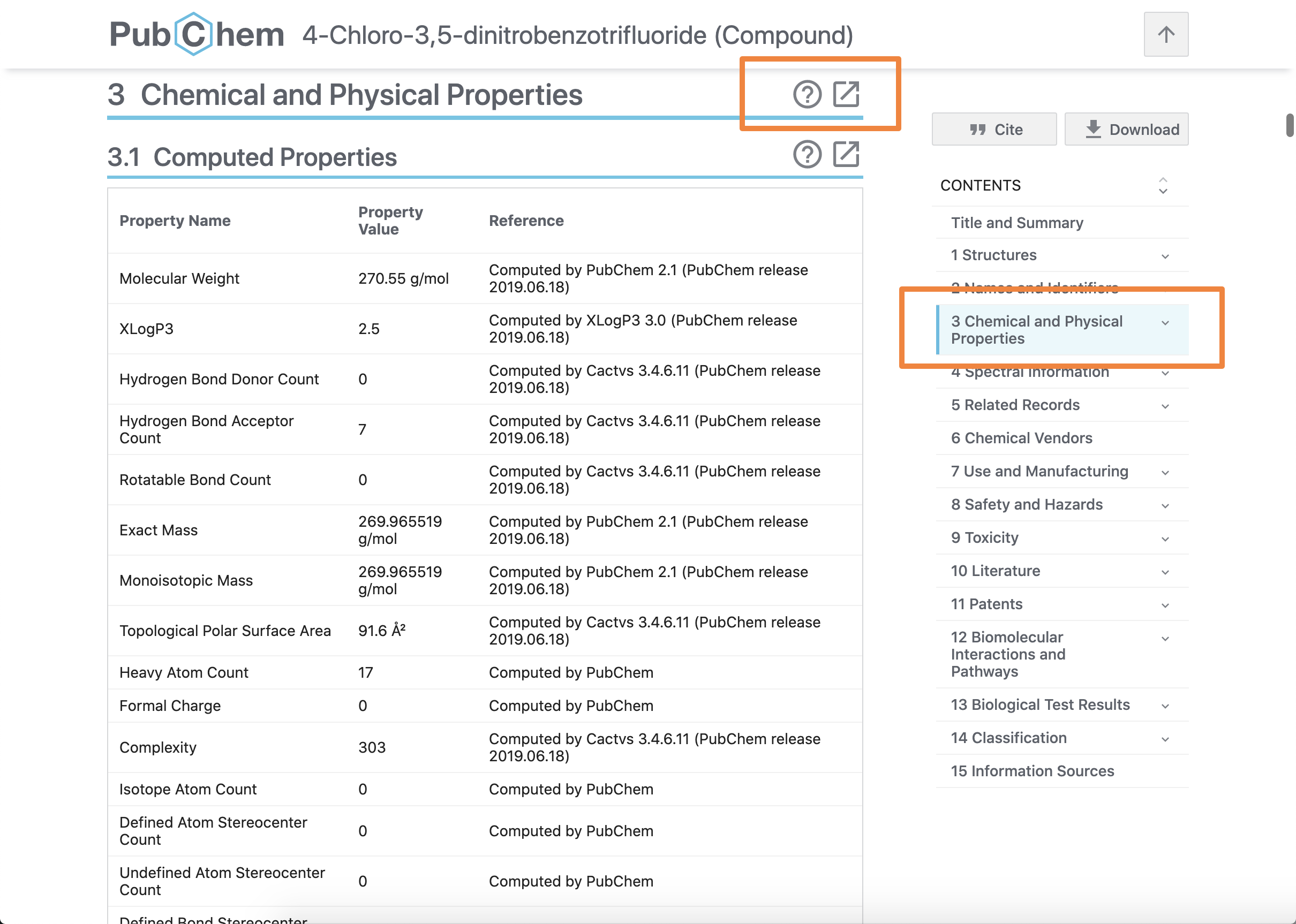Click the Cite button
Screen dimensions: 1296x924
(x=994, y=129)
